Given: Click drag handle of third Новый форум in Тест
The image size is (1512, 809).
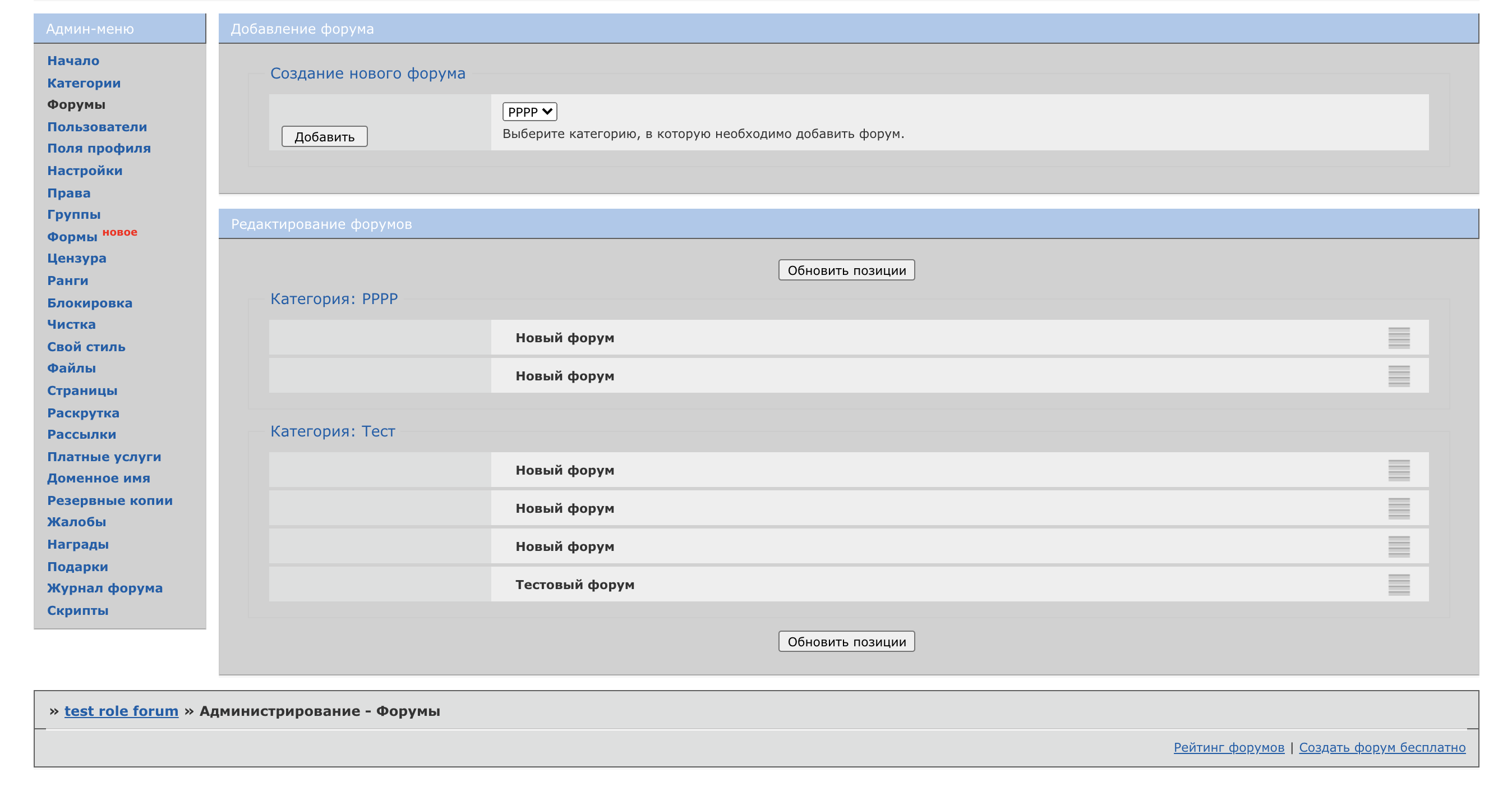Looking at the screenshot, I should [x=1399, y=546].
